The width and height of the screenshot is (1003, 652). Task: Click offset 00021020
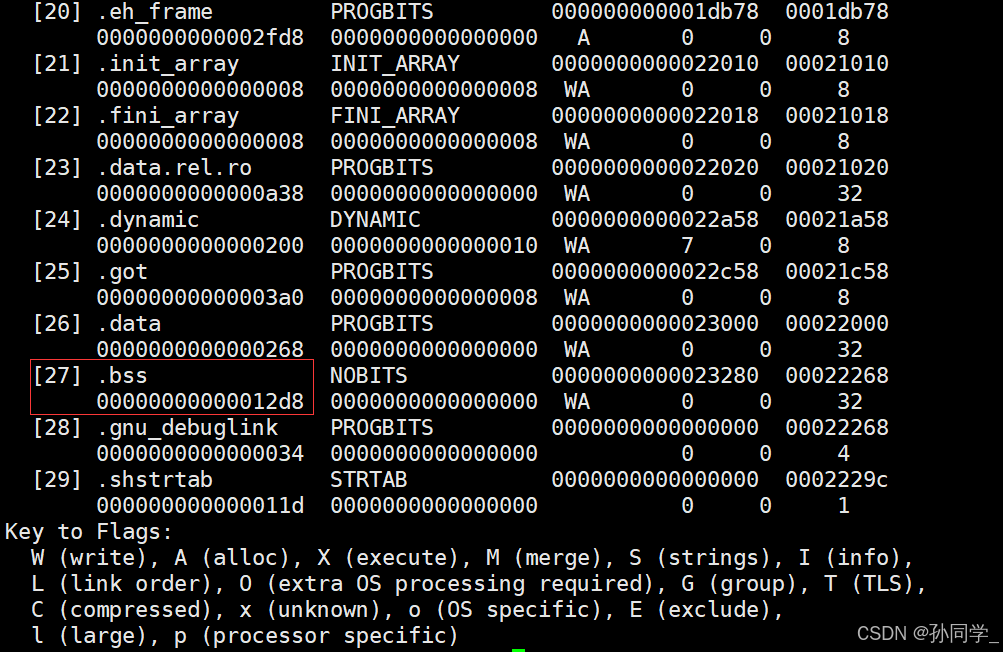point(837,168)
